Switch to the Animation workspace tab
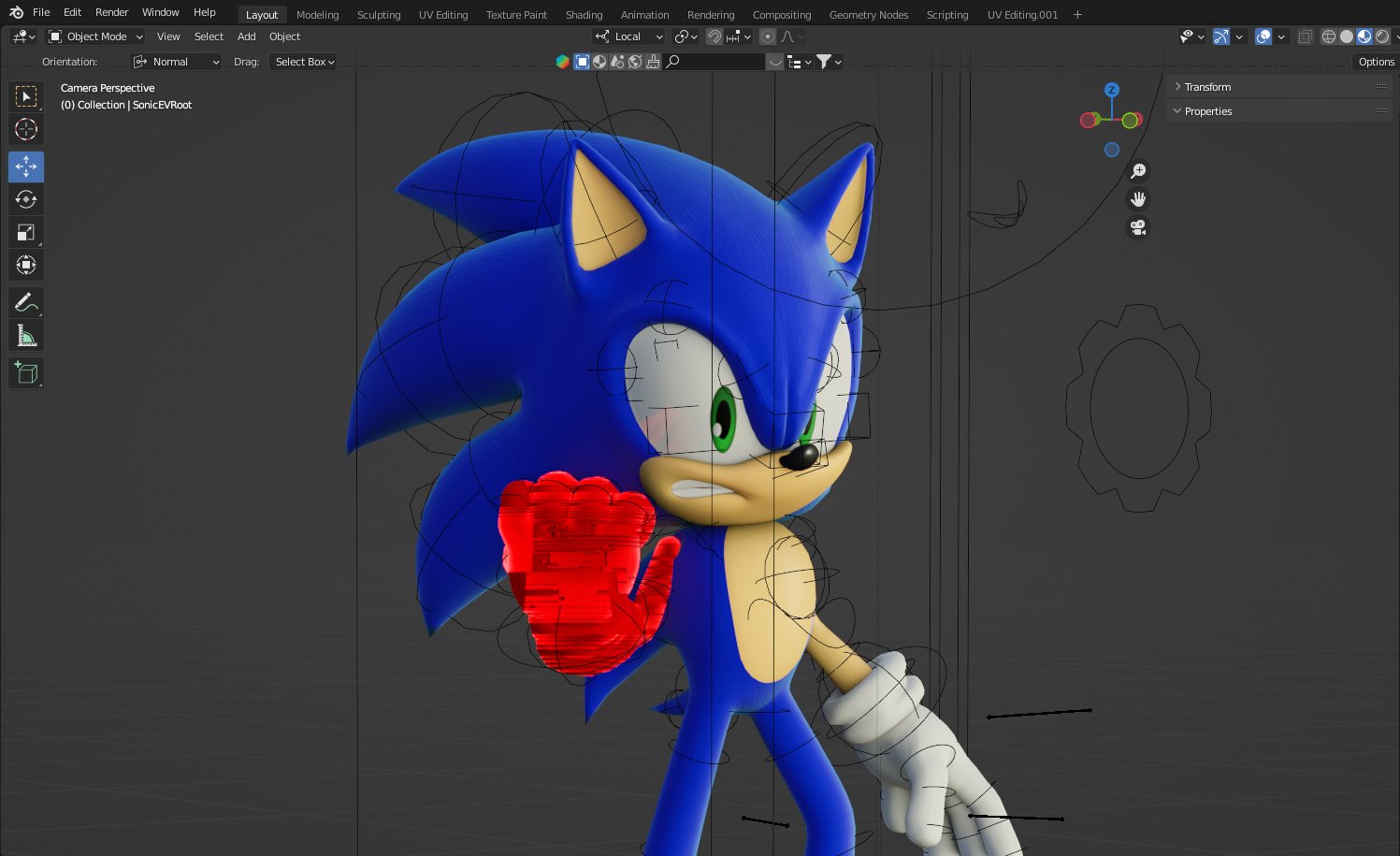 click(x=644, y=15)
